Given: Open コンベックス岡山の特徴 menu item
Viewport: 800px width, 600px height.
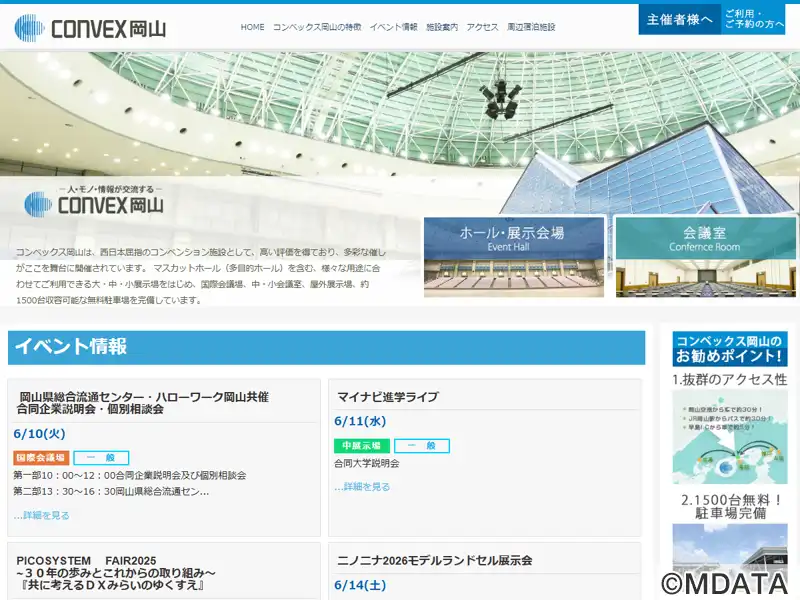Looking at the screenshot, I should pos(317,27).
